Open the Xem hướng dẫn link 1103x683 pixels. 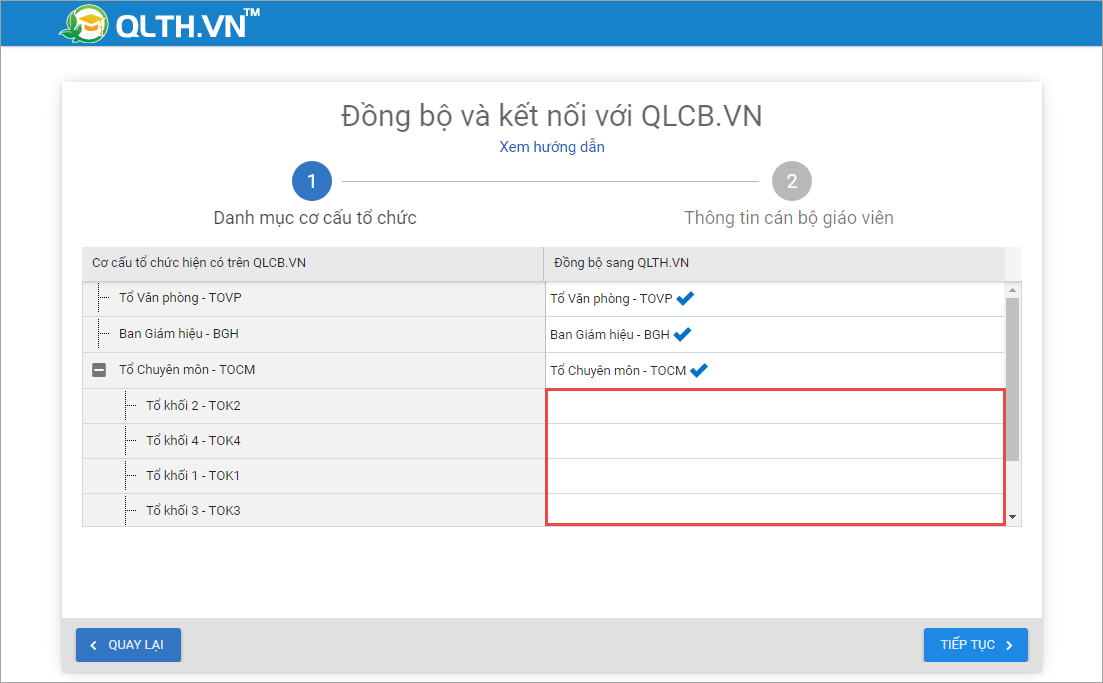(x=552, y=147)
